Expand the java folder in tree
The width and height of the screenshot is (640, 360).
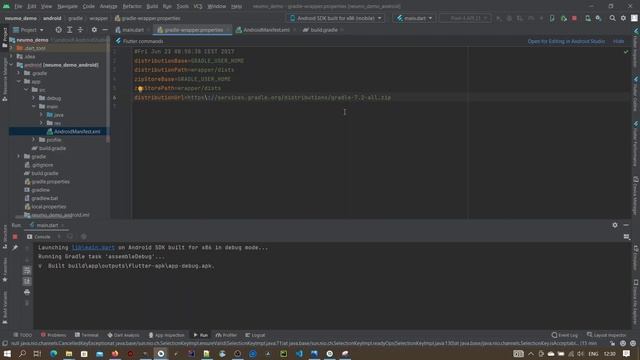[x=41, y=115]
